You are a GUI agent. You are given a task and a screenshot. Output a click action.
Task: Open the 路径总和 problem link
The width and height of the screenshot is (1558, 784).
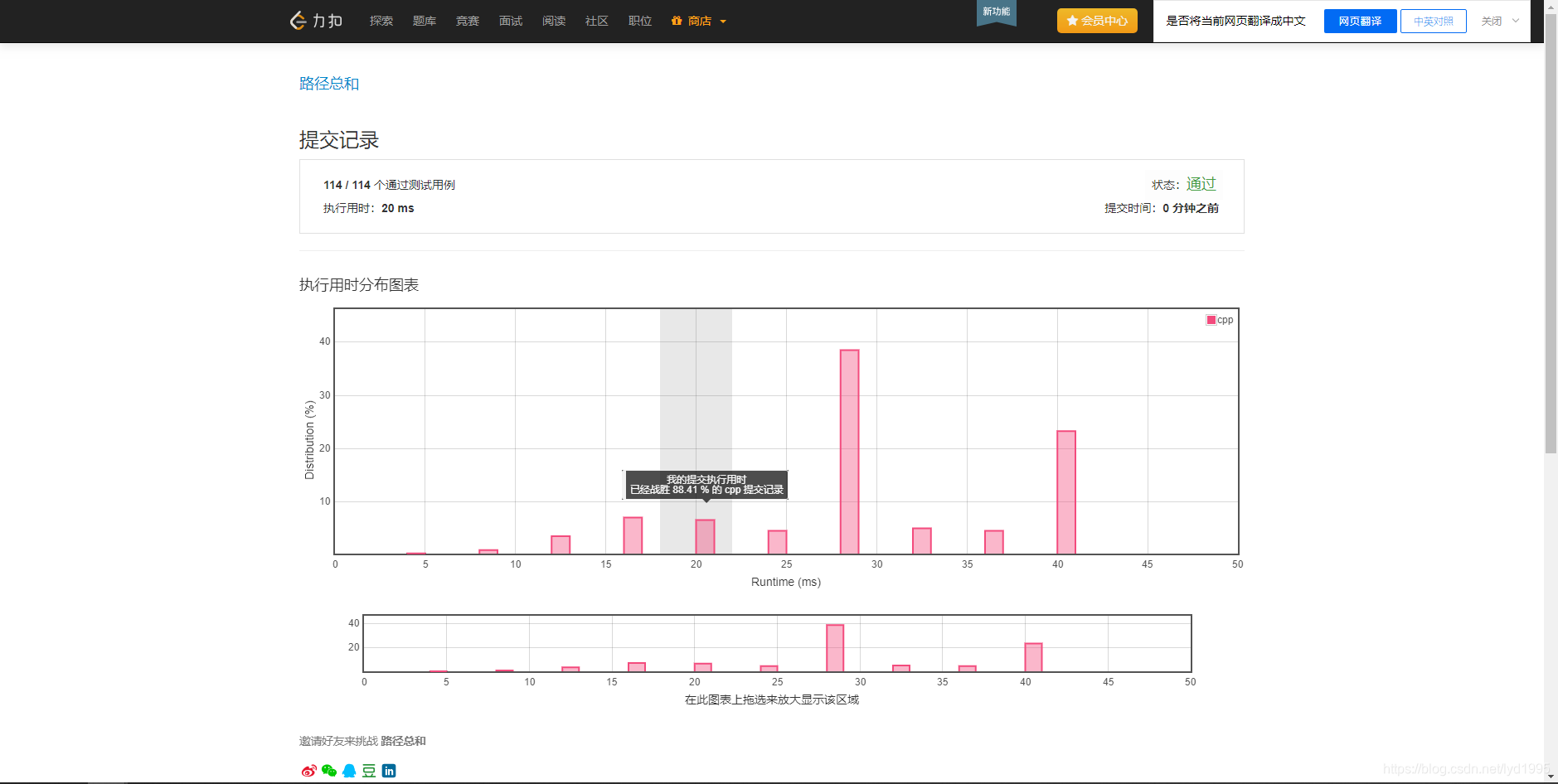coord(329,84)
